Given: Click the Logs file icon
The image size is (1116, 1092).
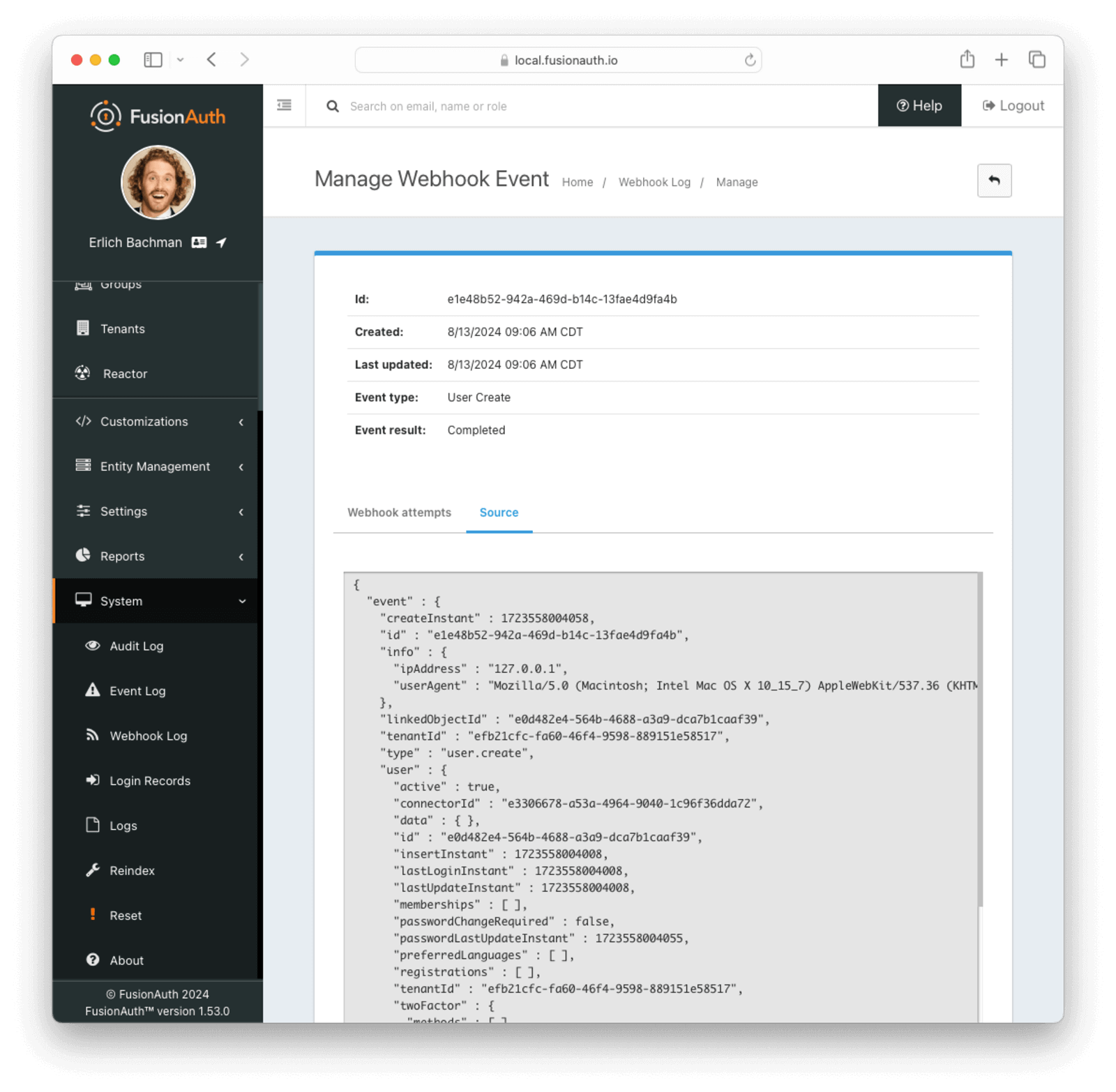Looking at the screenshot, I should [x=92, y=825].
